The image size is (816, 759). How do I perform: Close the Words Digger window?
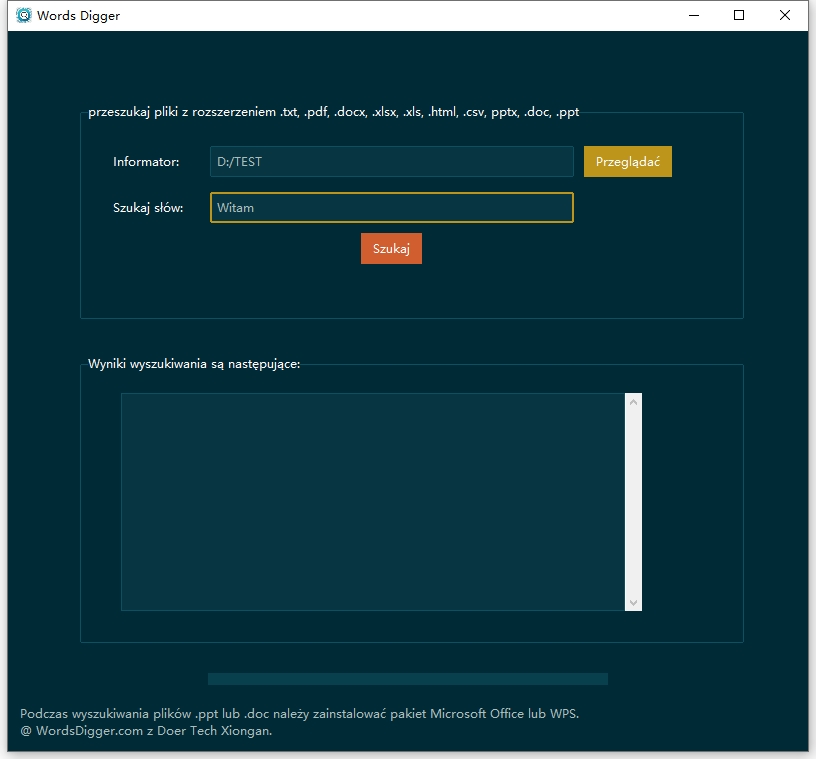click(x=785, y=16)
